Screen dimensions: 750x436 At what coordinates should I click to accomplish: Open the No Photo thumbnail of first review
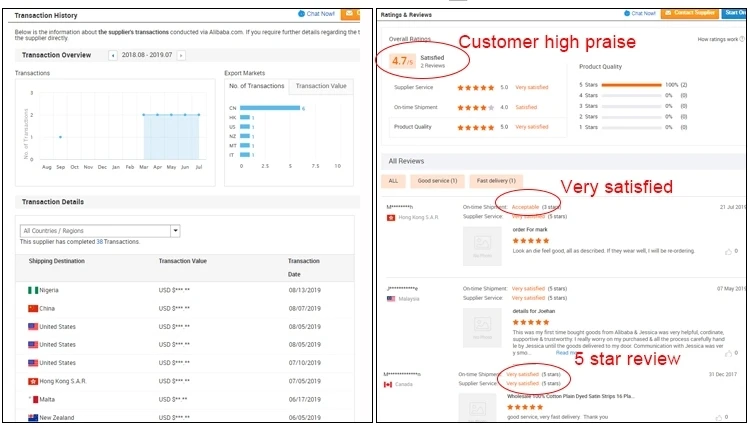[482, 245]
